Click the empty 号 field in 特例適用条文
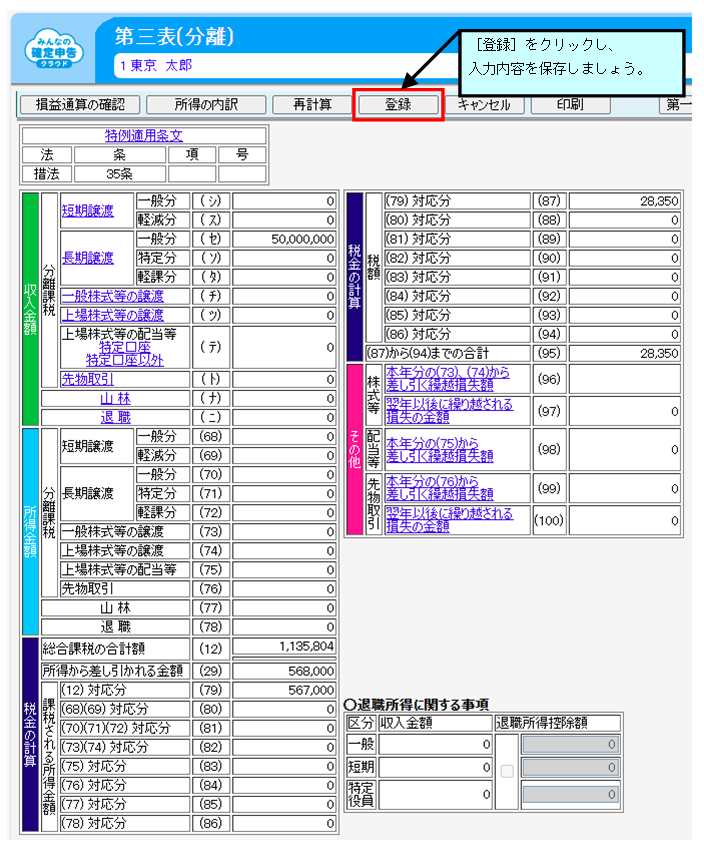Image resolution: width=704 pixels, height=851 pixels. click(x=242, y=174)
